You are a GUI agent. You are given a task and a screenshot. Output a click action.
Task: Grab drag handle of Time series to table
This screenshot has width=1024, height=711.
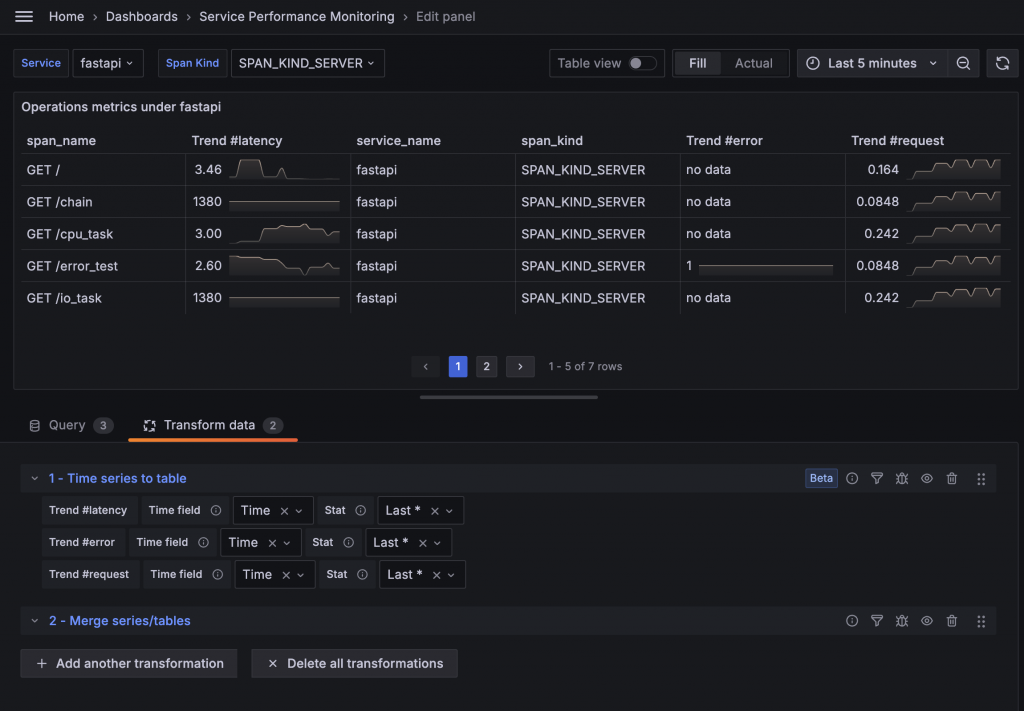click(981, 479)
